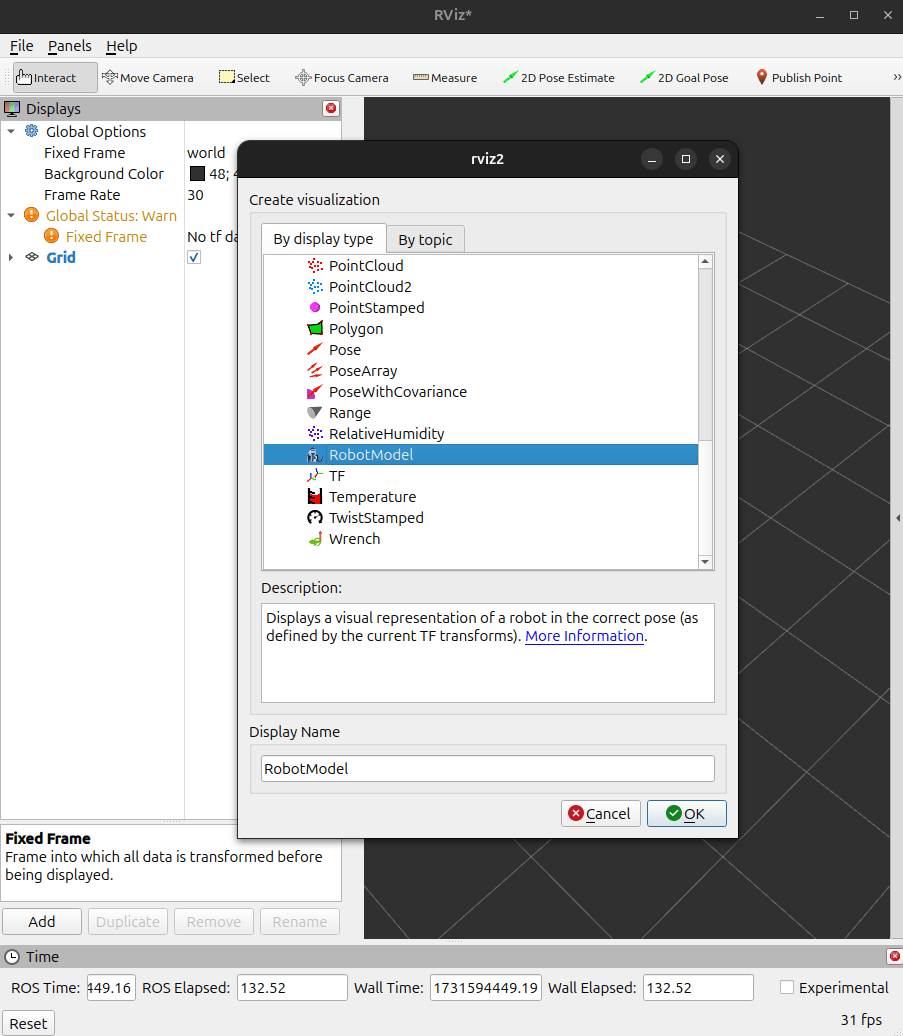This screenshot has height=1036, width=903.
Task: Click the ROS Elapsed field
Action: click(292, 988)
